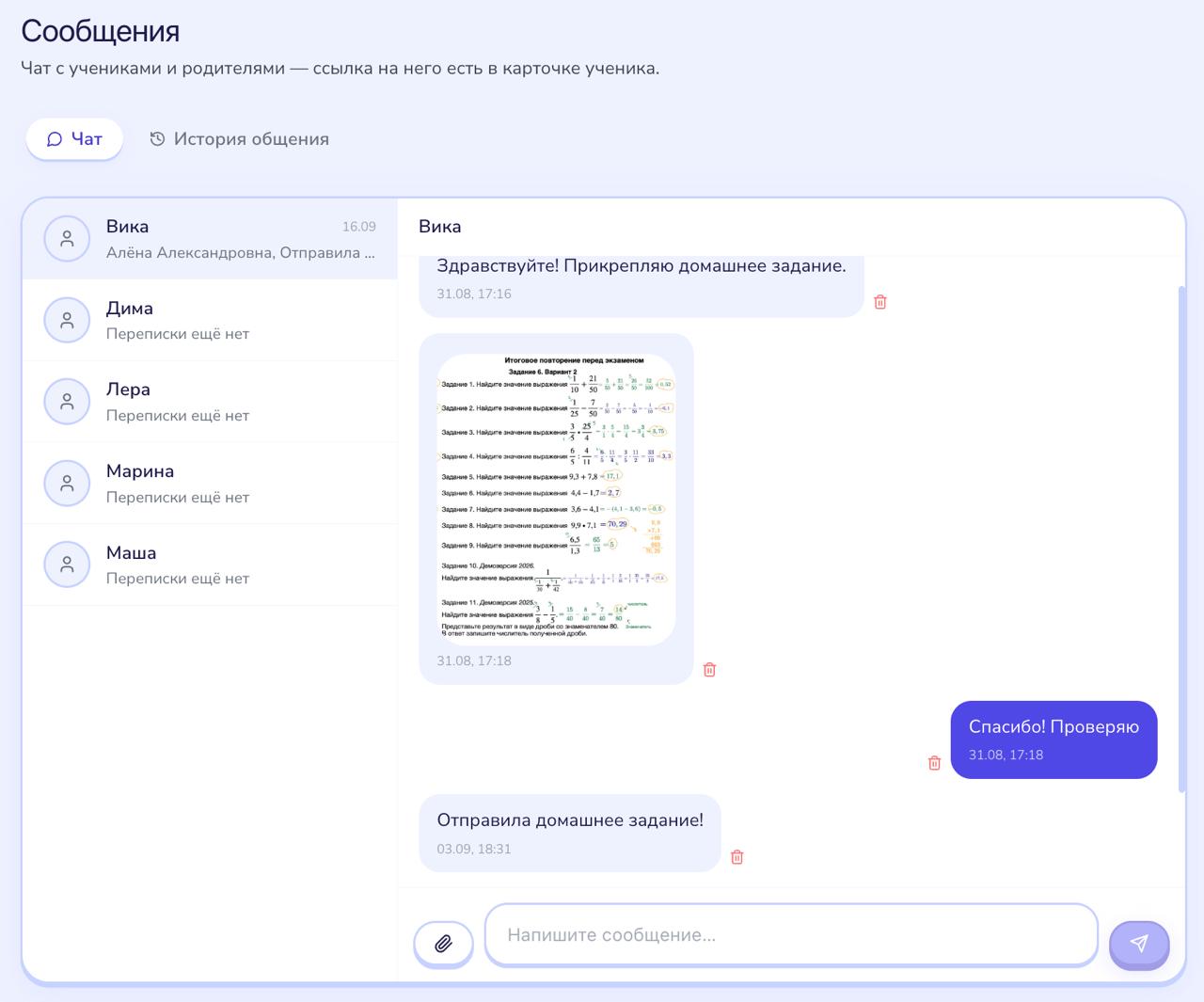Open the conversation with Лера

210,402
